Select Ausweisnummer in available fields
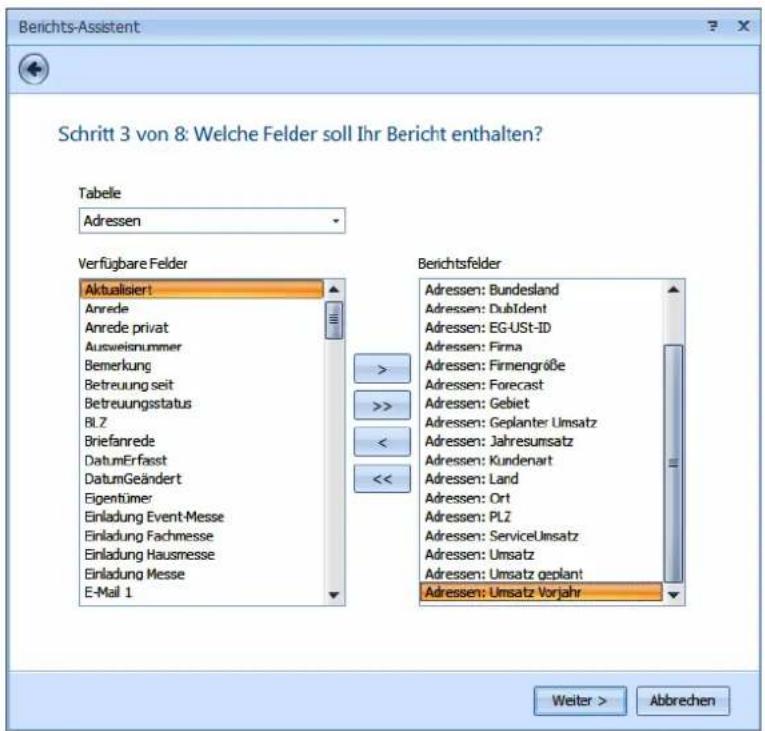The image size is (765, 731). [201, 346]
